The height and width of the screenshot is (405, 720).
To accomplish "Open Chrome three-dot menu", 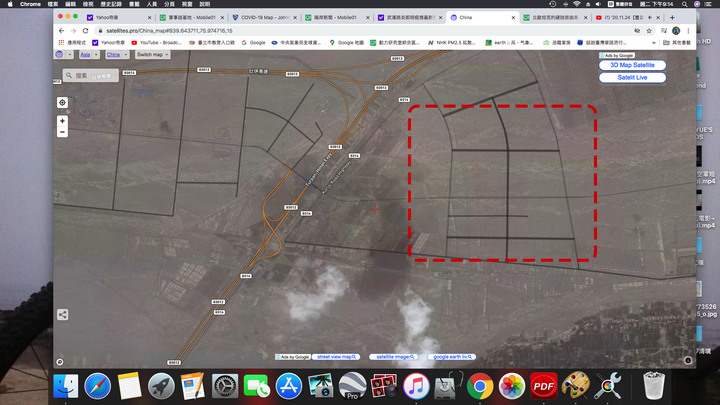I will click(688, 31).
